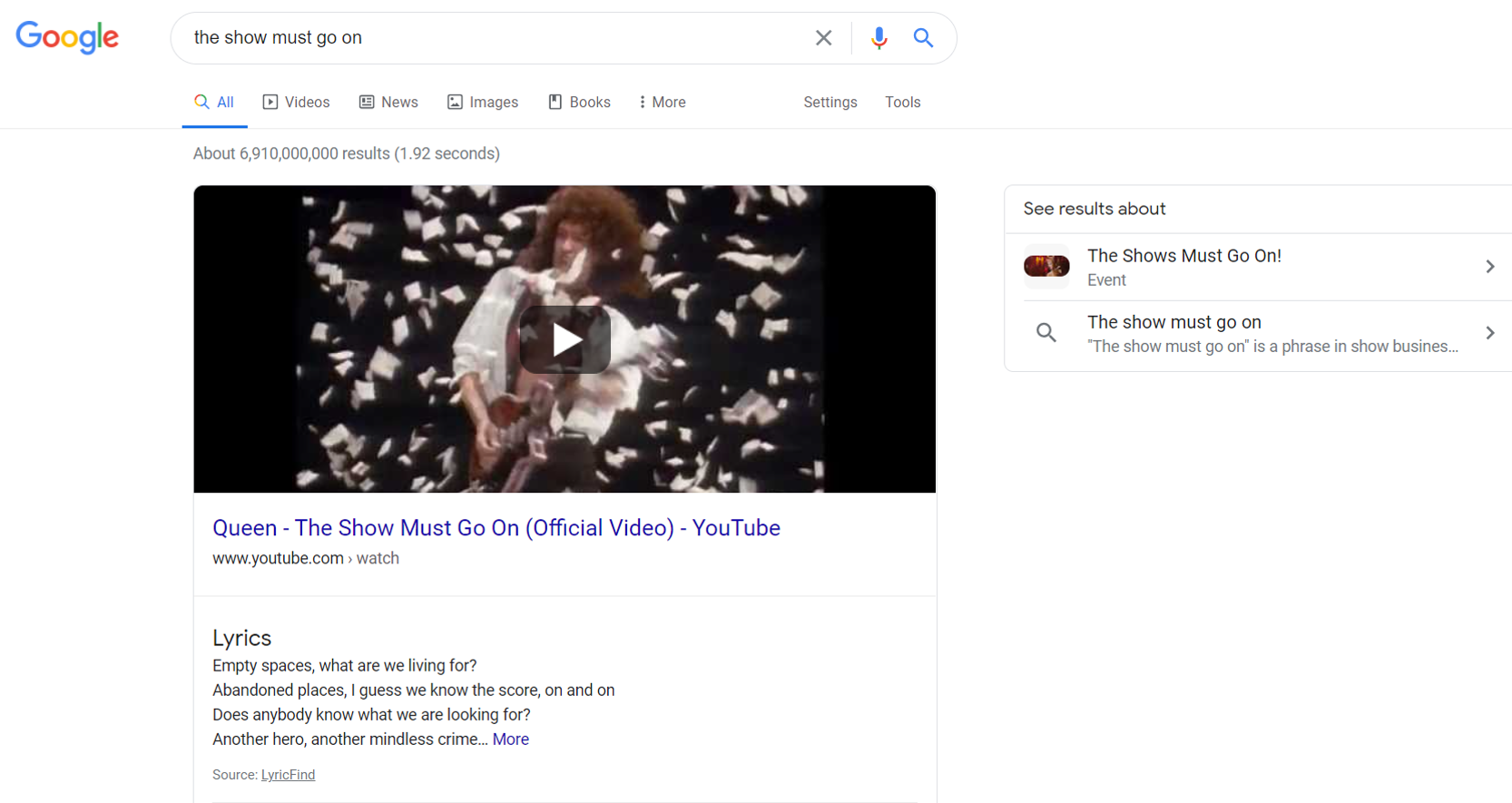Switch to the News tab
1512x803 pixels.
388,103
